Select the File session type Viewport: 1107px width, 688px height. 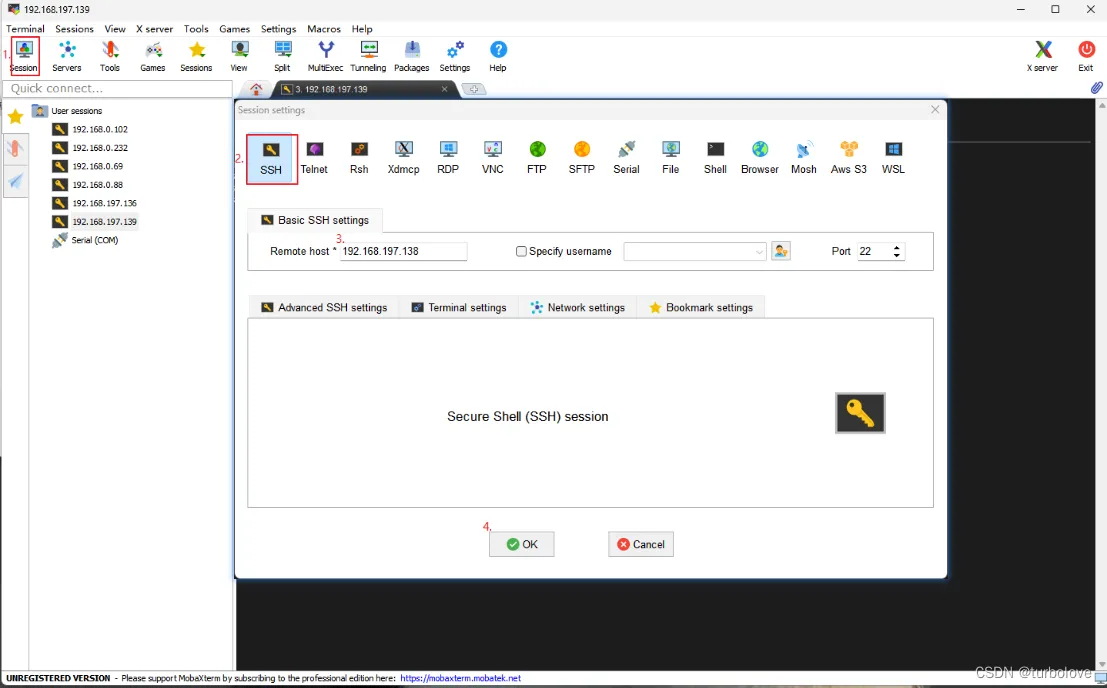click(x=671, y=158)
